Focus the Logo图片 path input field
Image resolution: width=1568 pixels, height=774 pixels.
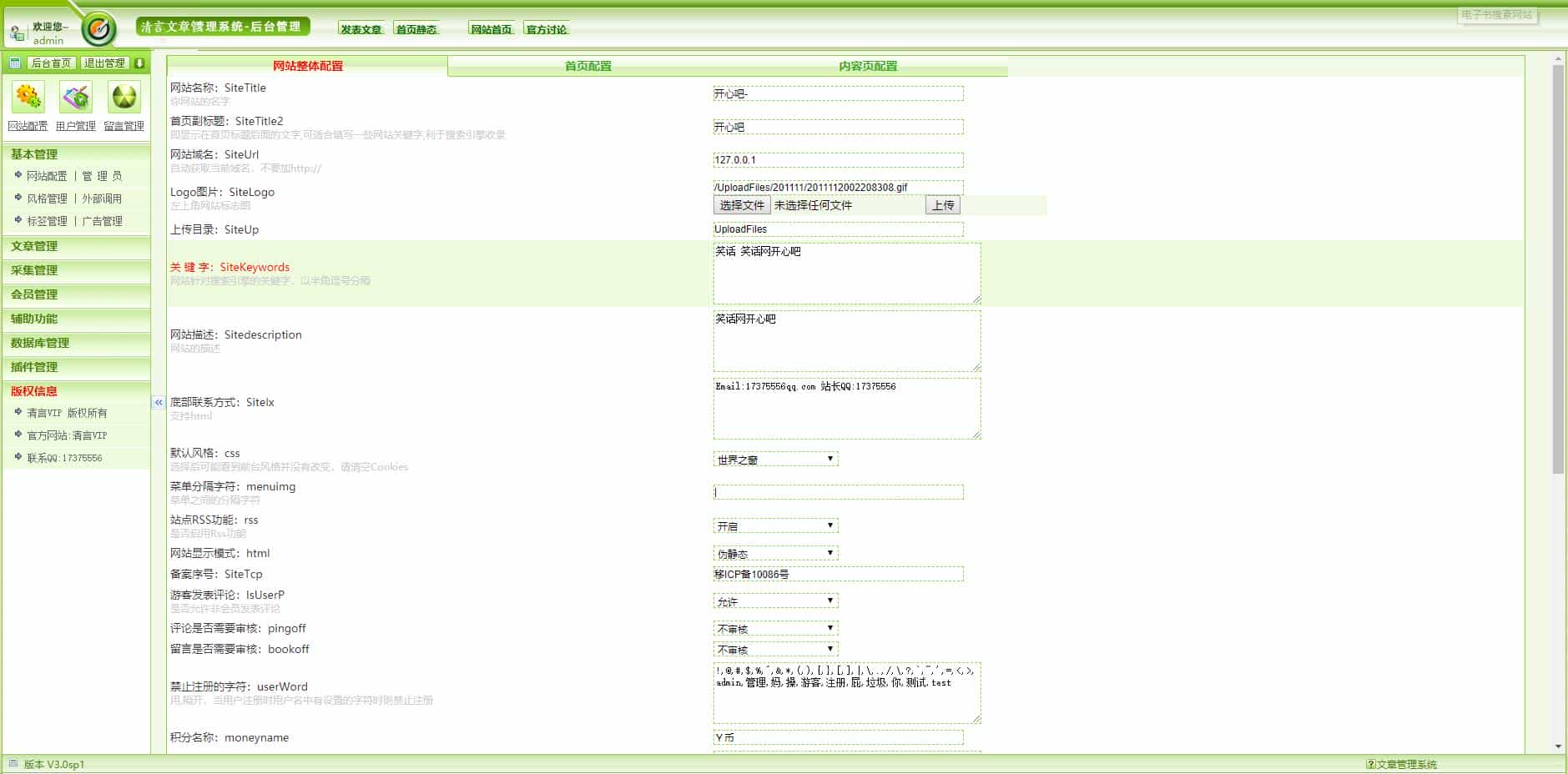(838, 188)
